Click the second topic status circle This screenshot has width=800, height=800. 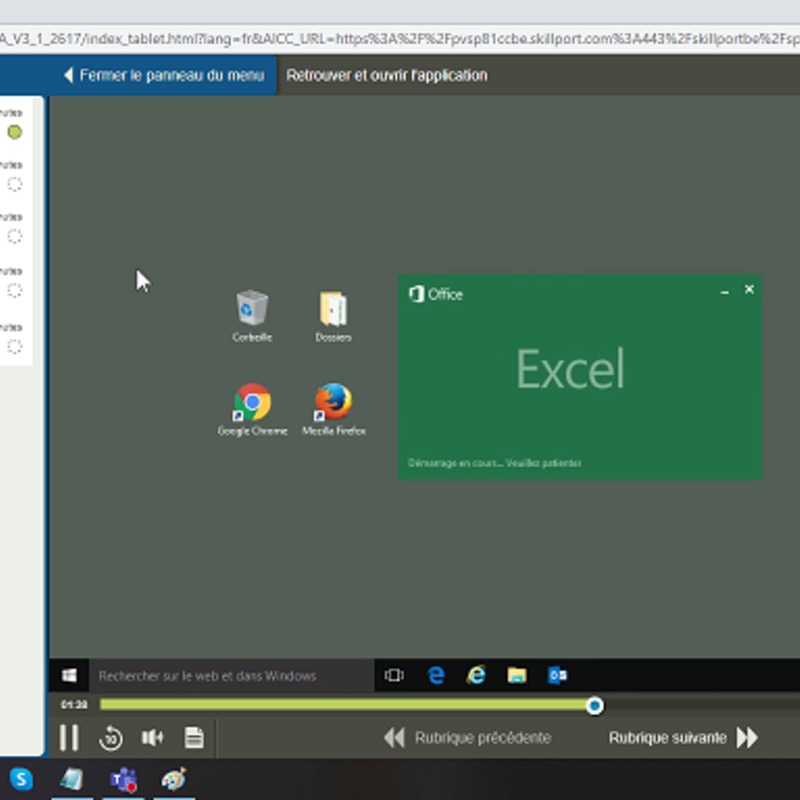click(x=15, y=184)
